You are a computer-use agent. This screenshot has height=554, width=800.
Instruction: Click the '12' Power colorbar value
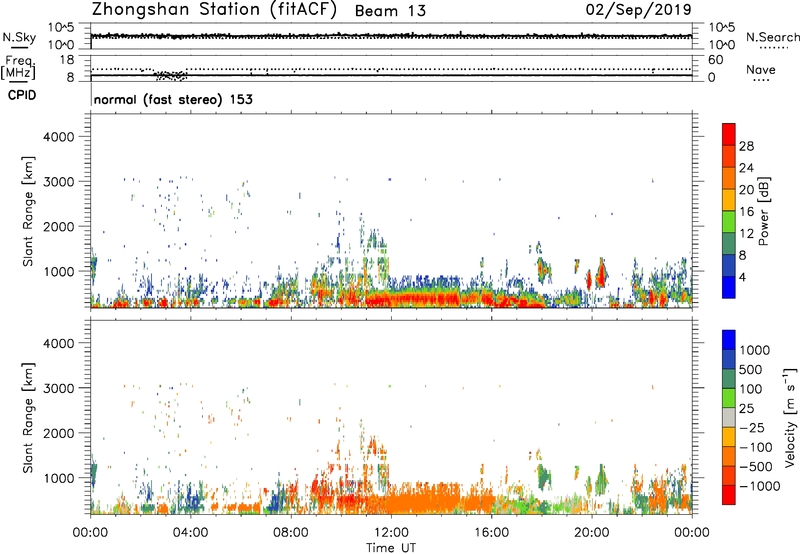click(746, 234)
